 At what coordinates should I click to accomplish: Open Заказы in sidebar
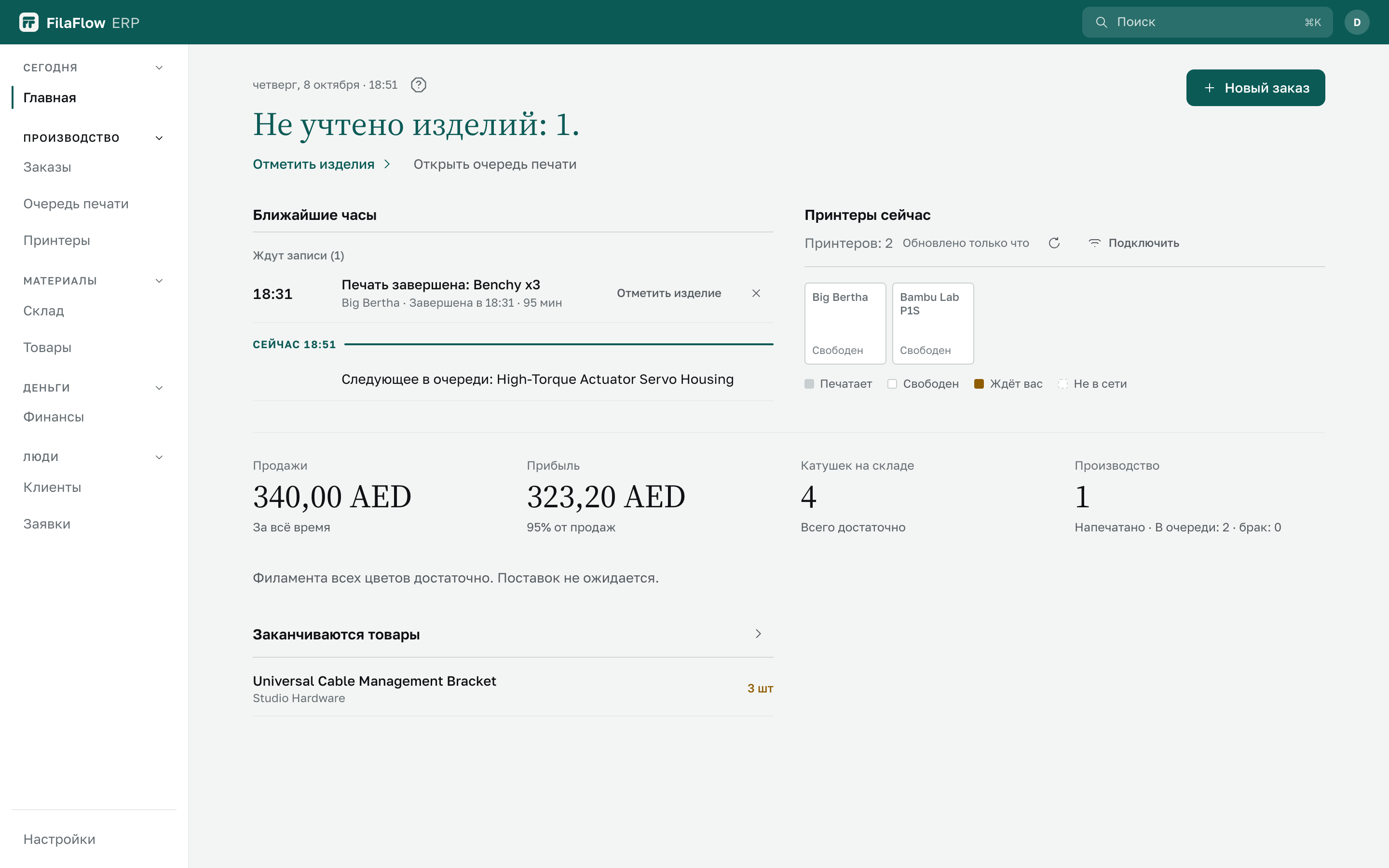tap(94, 167)
